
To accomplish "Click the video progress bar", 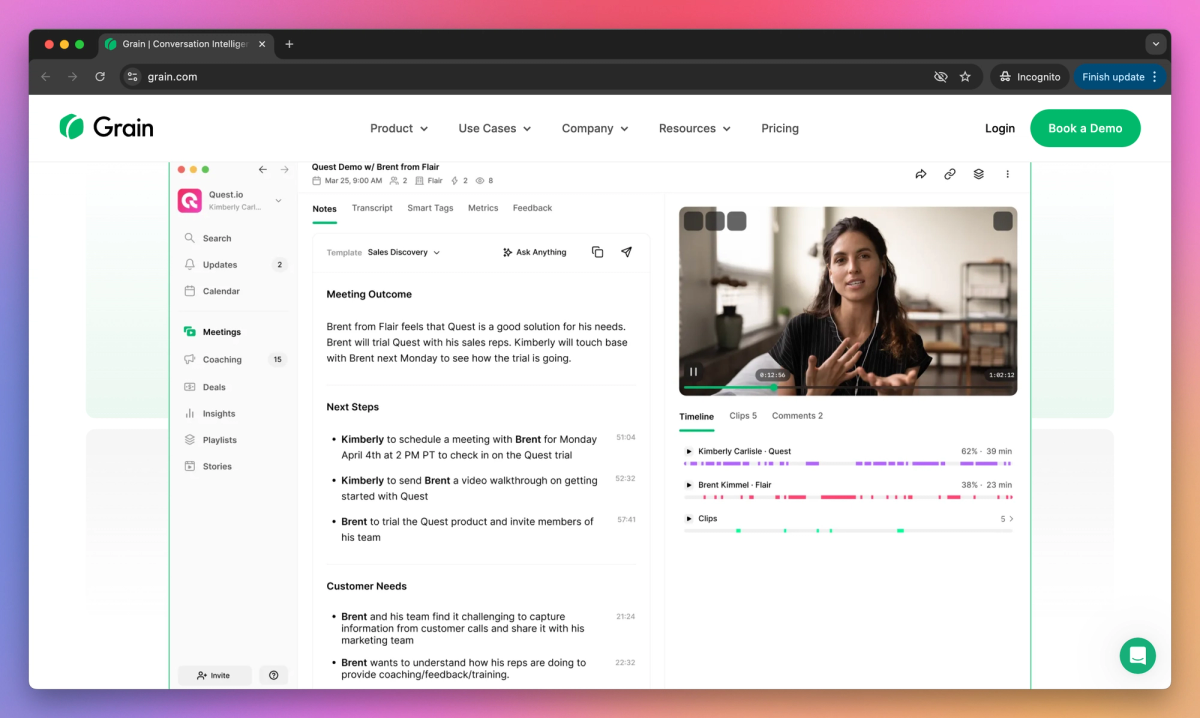I will 848,387.
